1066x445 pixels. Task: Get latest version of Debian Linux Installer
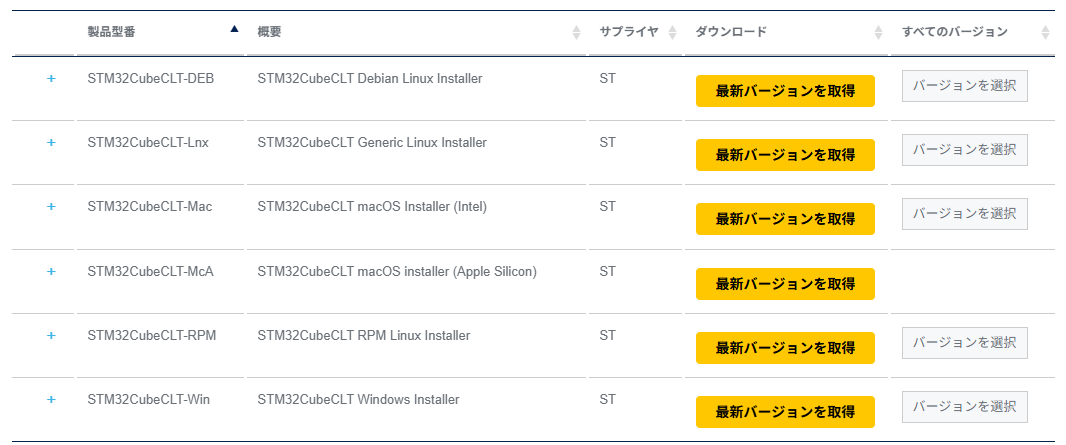click(x=785, y=91)
